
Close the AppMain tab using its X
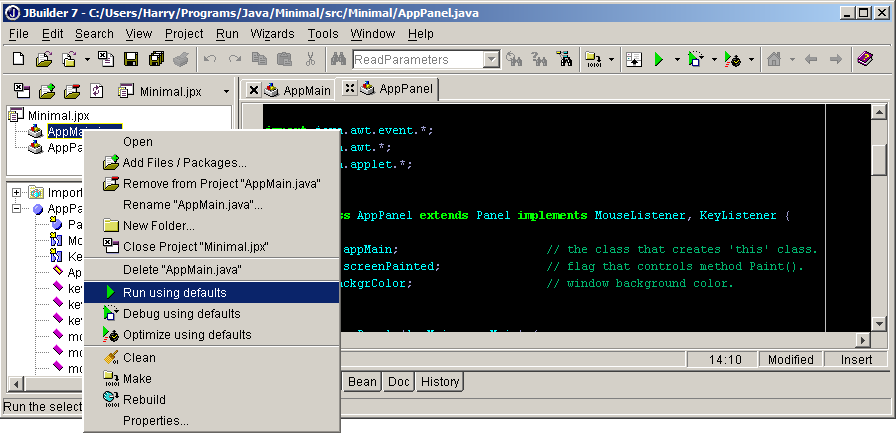tap(254, 90)
